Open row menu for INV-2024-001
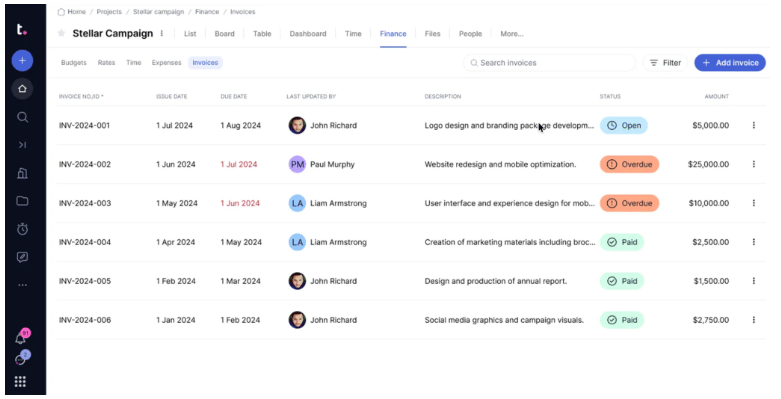781x399 pixels. pos(754,126)
